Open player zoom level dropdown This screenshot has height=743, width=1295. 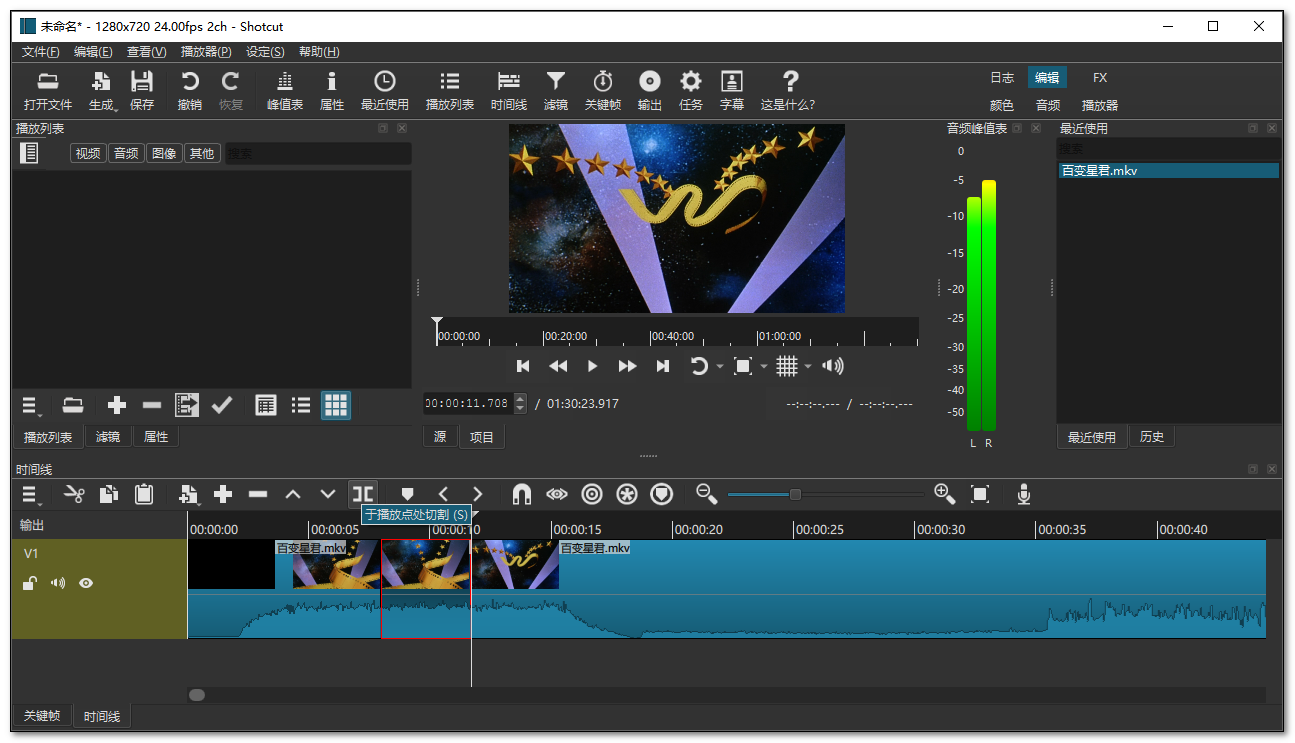[x=763, y=367]
